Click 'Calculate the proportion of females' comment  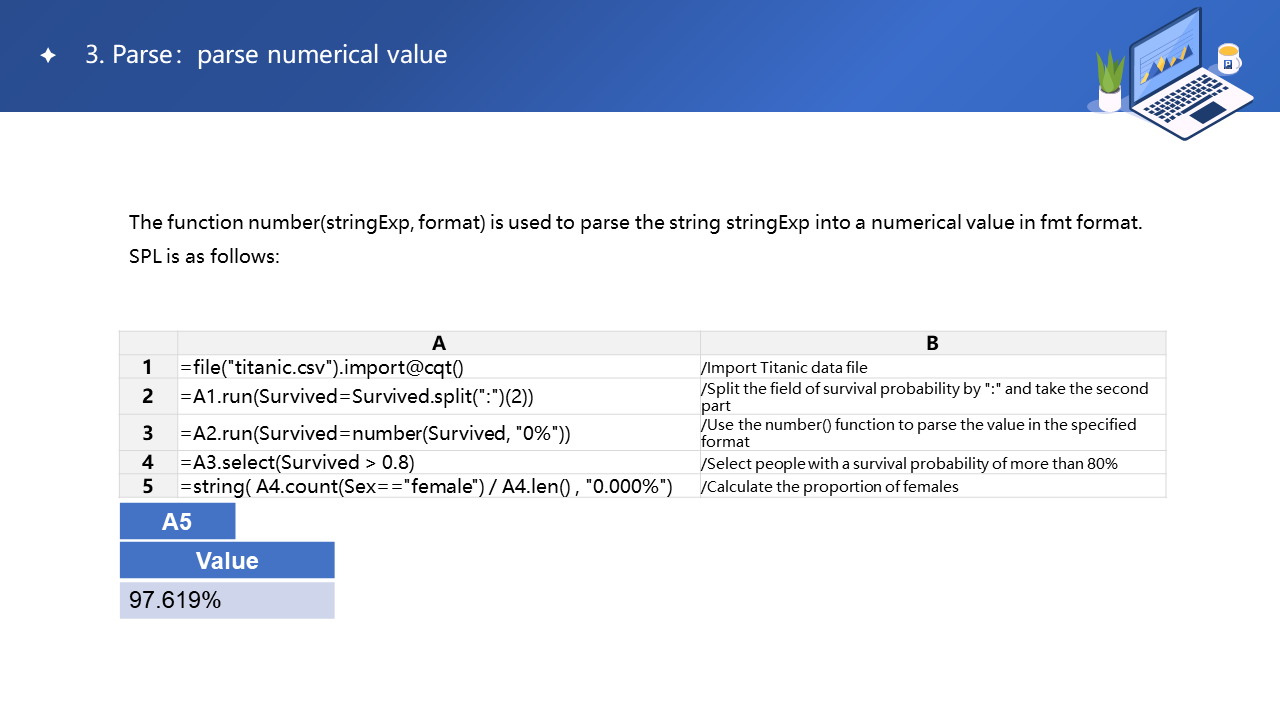tap(829, 487)
